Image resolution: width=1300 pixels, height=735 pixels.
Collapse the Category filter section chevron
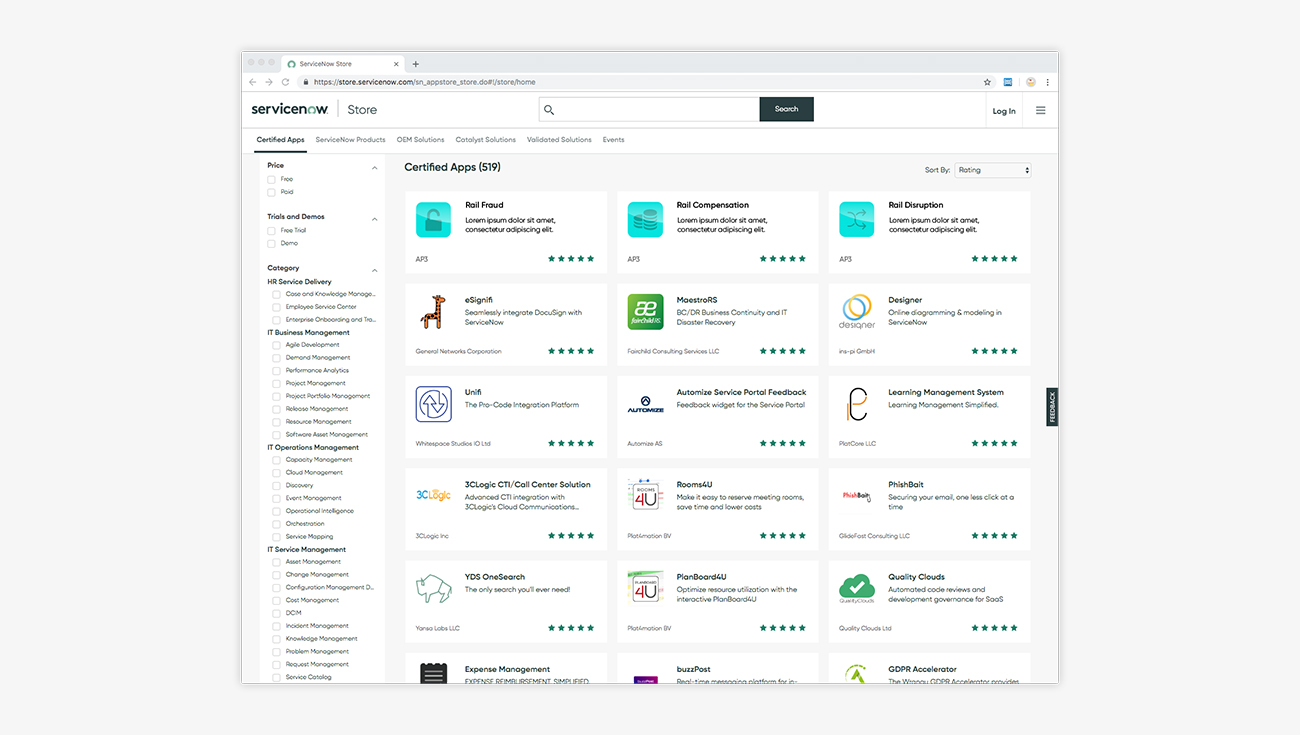pyautogui.click(x=375, y=271)
